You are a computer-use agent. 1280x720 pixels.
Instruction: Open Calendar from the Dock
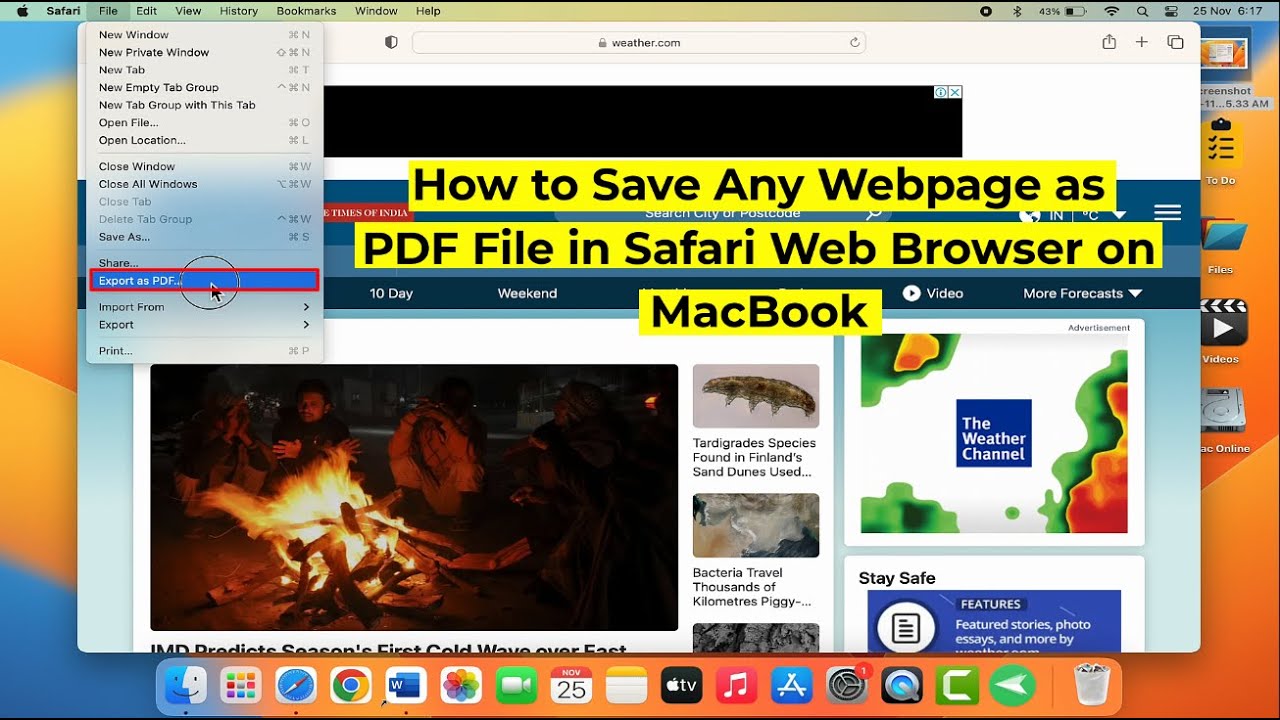coord(572,686)
